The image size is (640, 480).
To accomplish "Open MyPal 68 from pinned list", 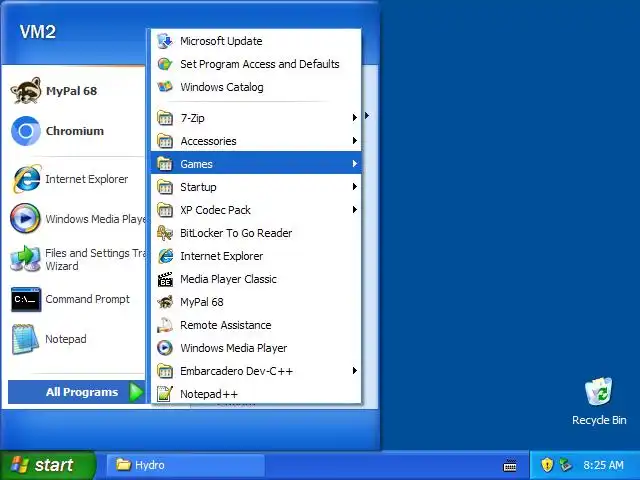I will tap(73, 91).
